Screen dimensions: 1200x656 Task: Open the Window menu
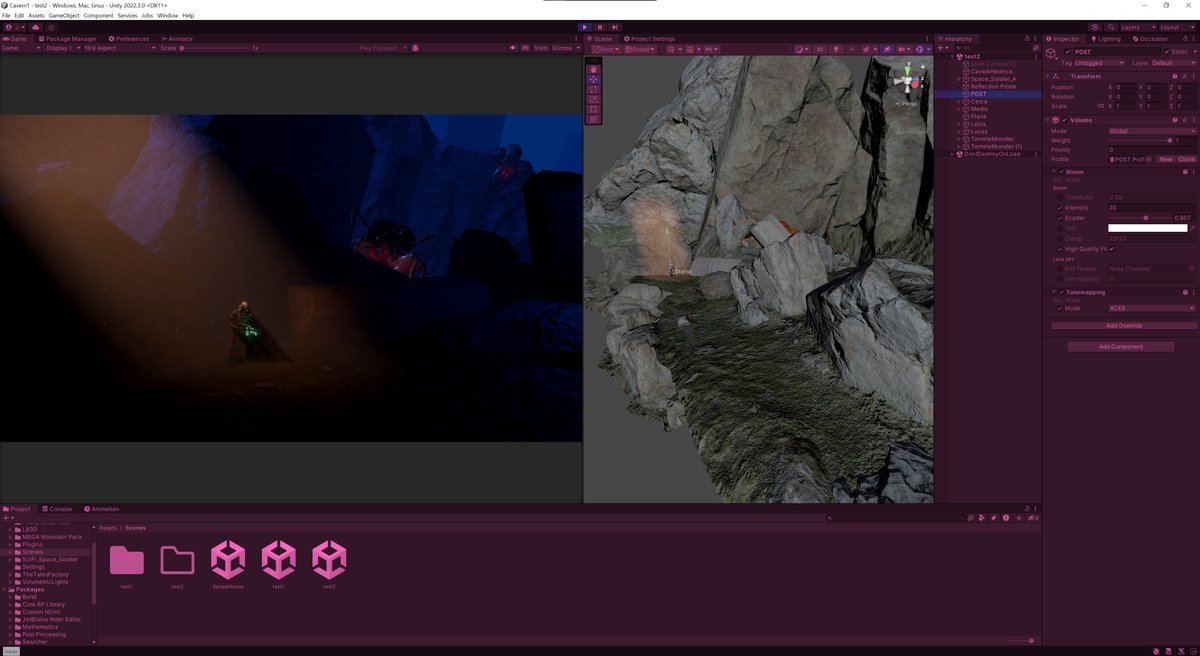pyautogui.click(x=168, y=16)
